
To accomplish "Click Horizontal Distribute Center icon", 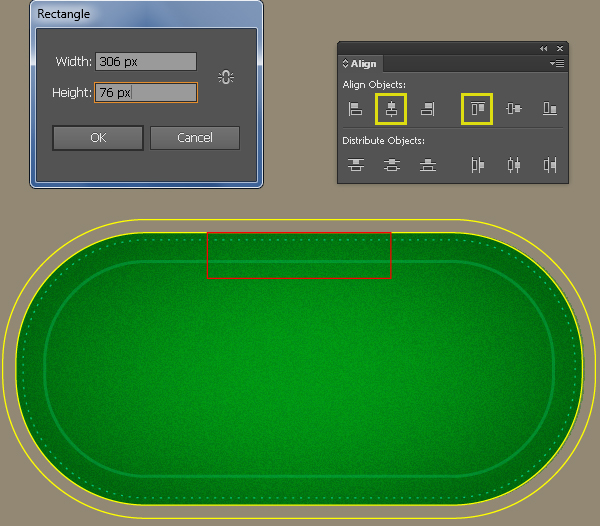I will pyautogui.click(x=514, y=165).
